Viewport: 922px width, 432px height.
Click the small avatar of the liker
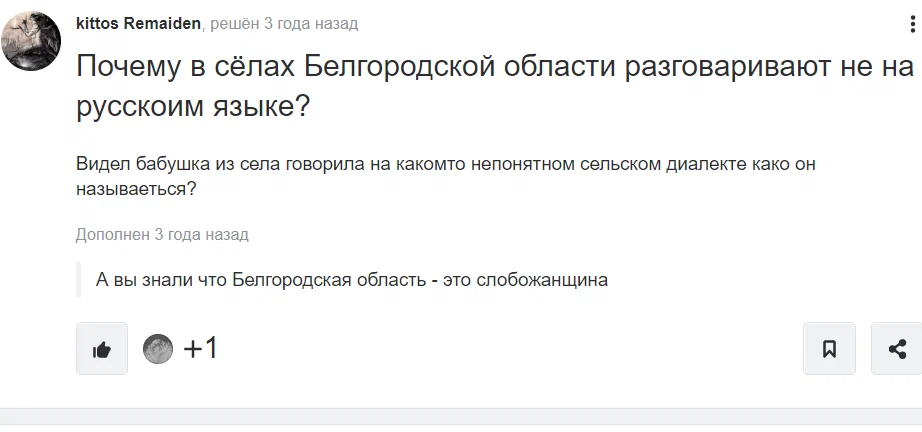(x=158, y=349)
